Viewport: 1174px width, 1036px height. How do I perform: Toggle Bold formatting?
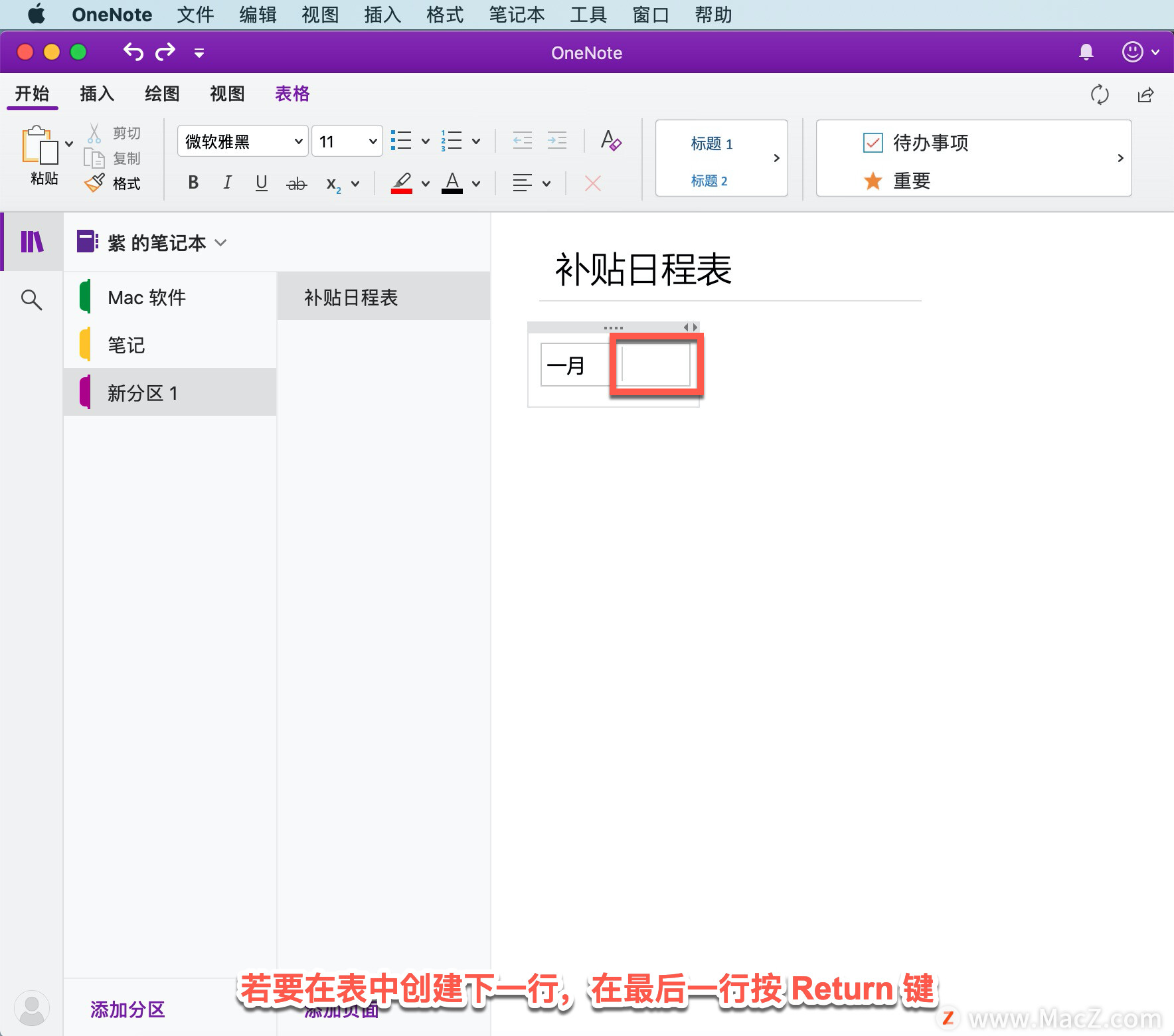(193, 183)
